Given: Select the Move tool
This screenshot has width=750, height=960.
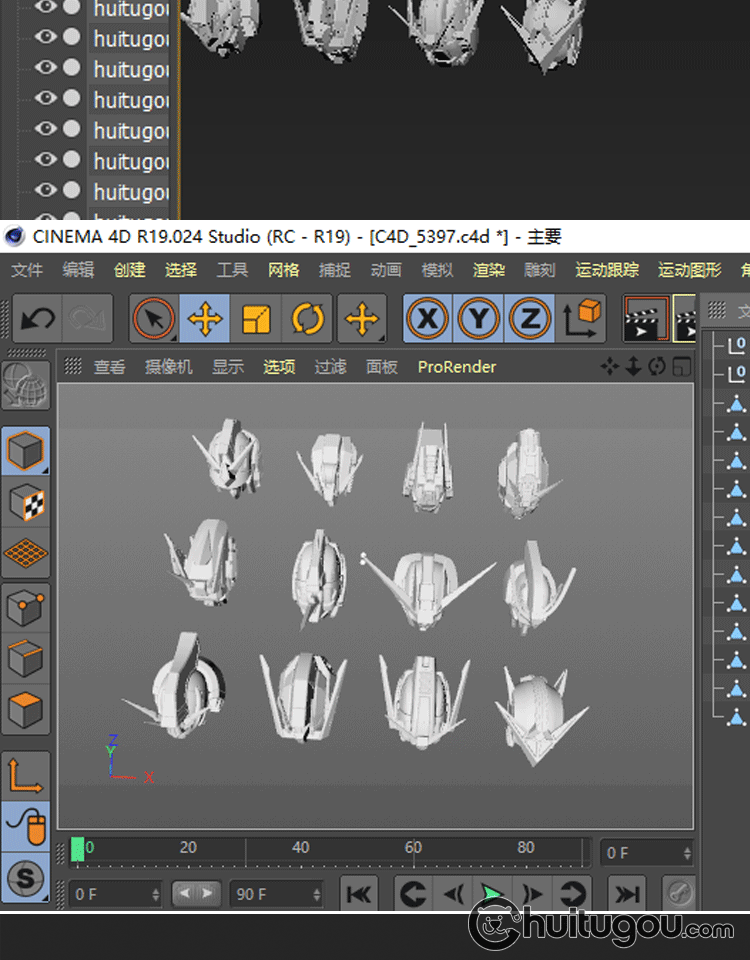Looking at the screenshot, I should 205,320.
